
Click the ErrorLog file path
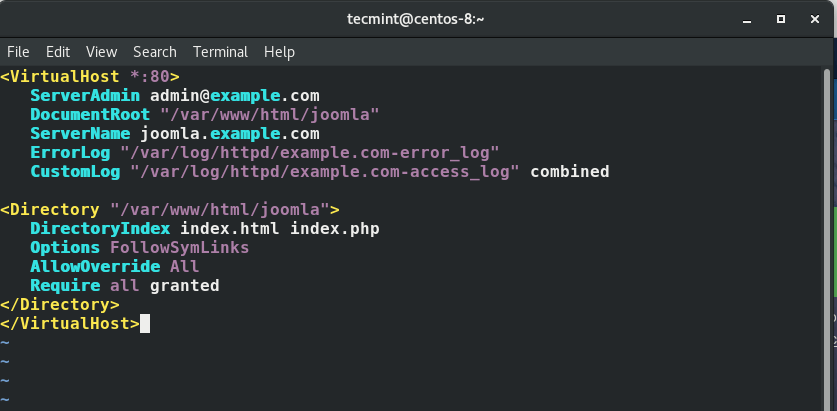(310, 153)
